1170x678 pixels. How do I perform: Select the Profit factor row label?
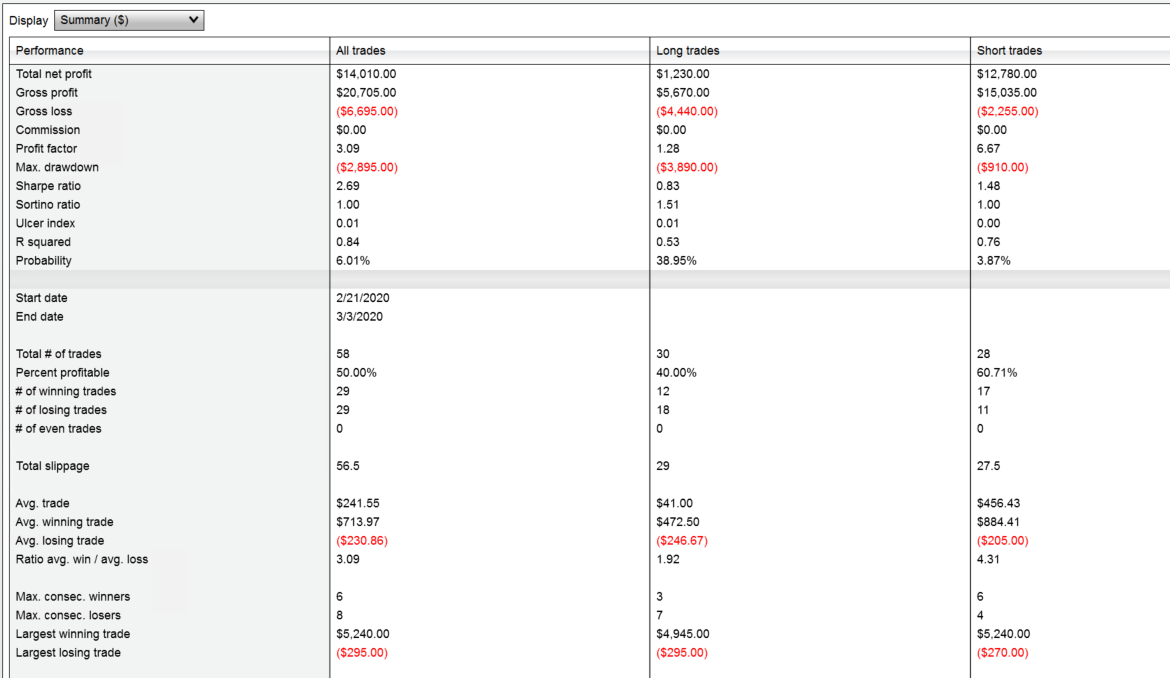pyautogui.click(x=46, y=148)
